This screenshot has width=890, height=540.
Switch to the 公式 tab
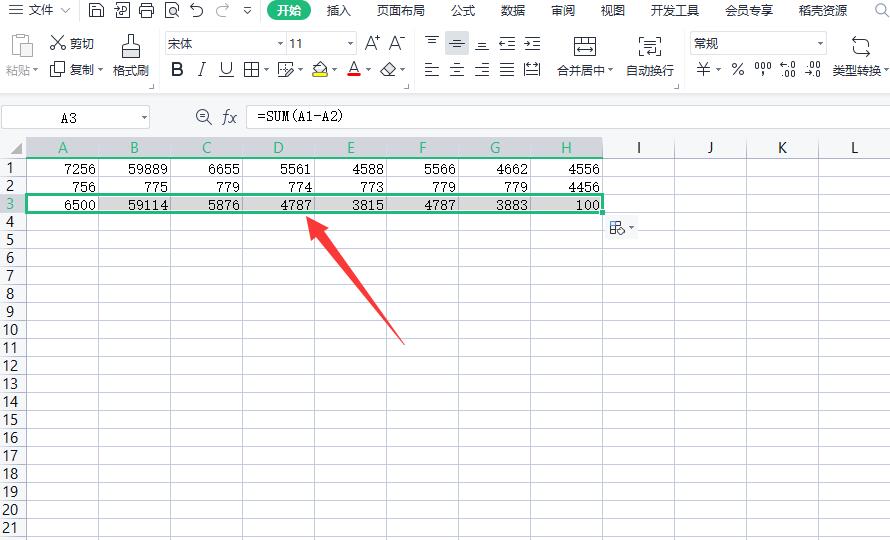(x=463, y=10)
